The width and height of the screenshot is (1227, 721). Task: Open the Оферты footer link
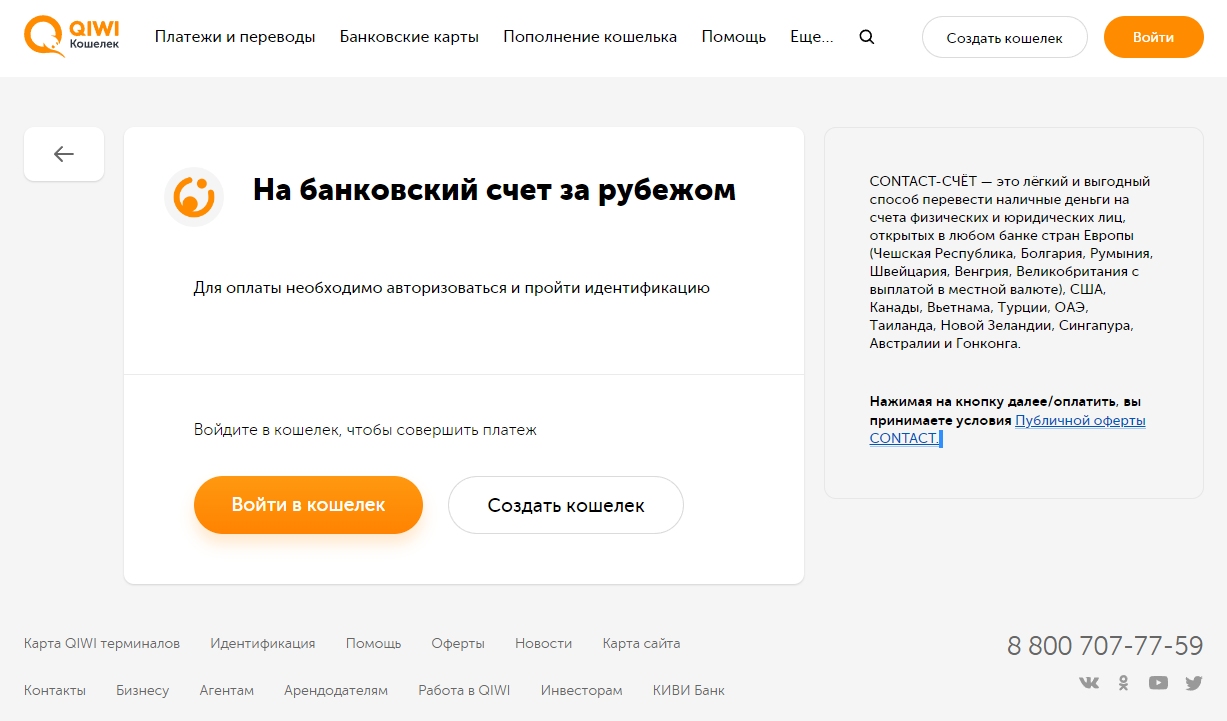[458, 643]
